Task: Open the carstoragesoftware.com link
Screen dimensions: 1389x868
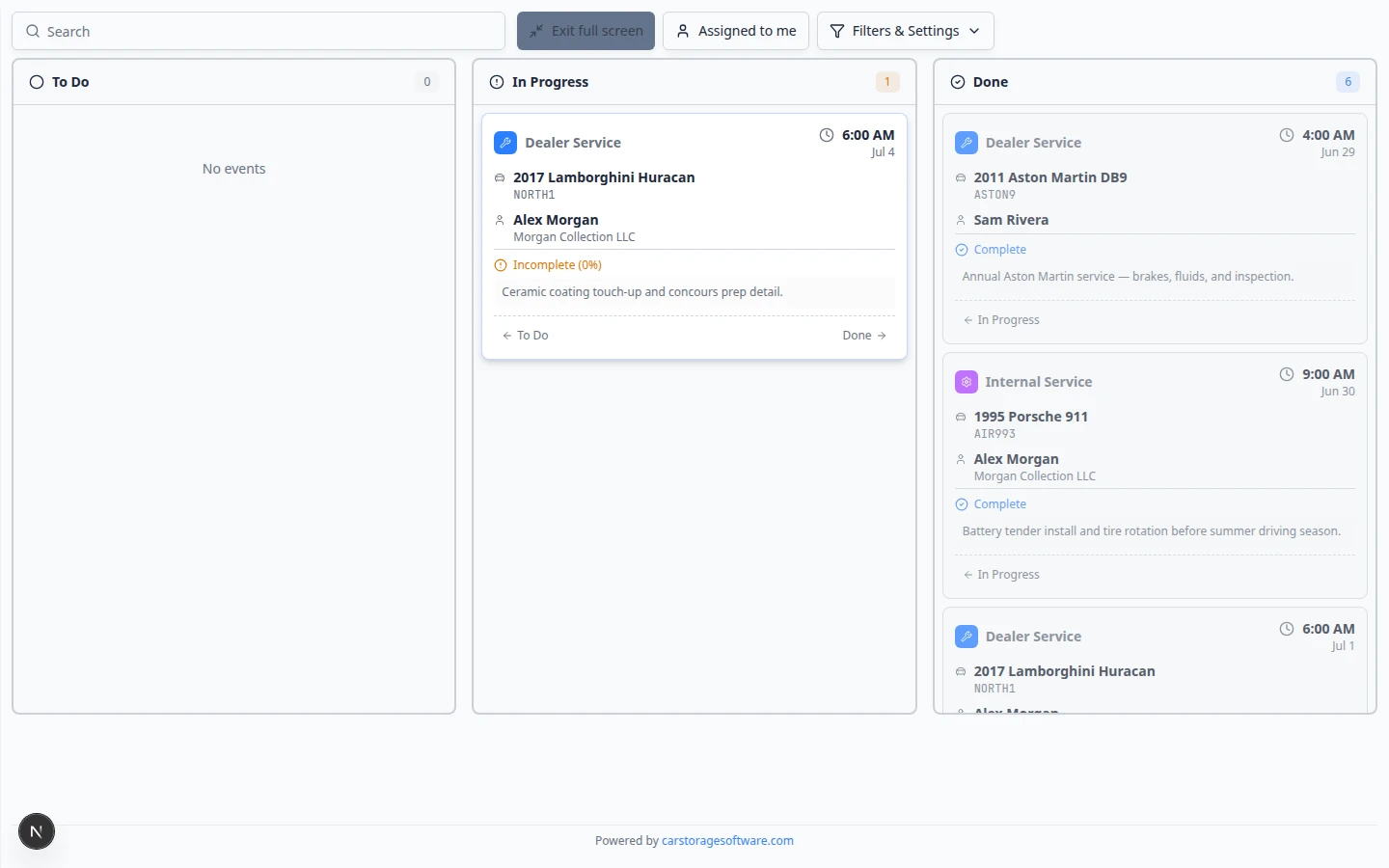Action: click(727, 841)
